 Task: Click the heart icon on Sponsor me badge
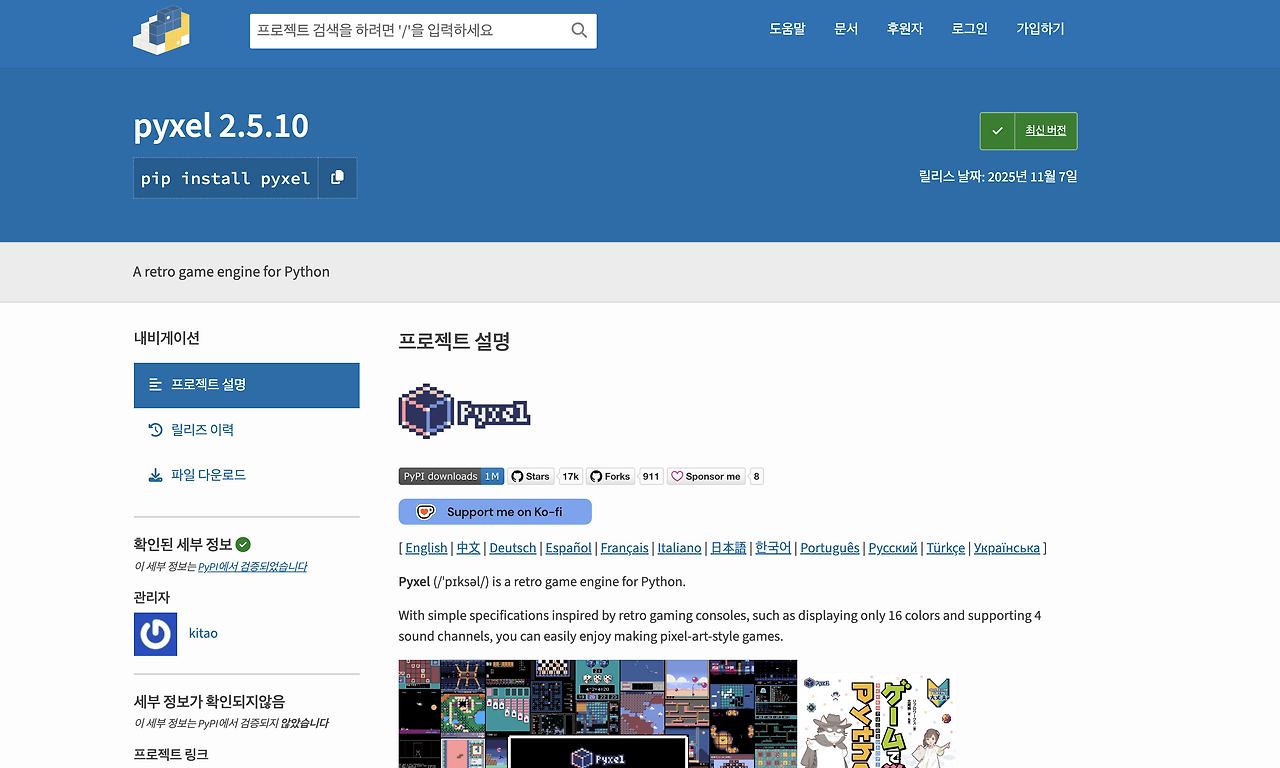coord(677,476)
